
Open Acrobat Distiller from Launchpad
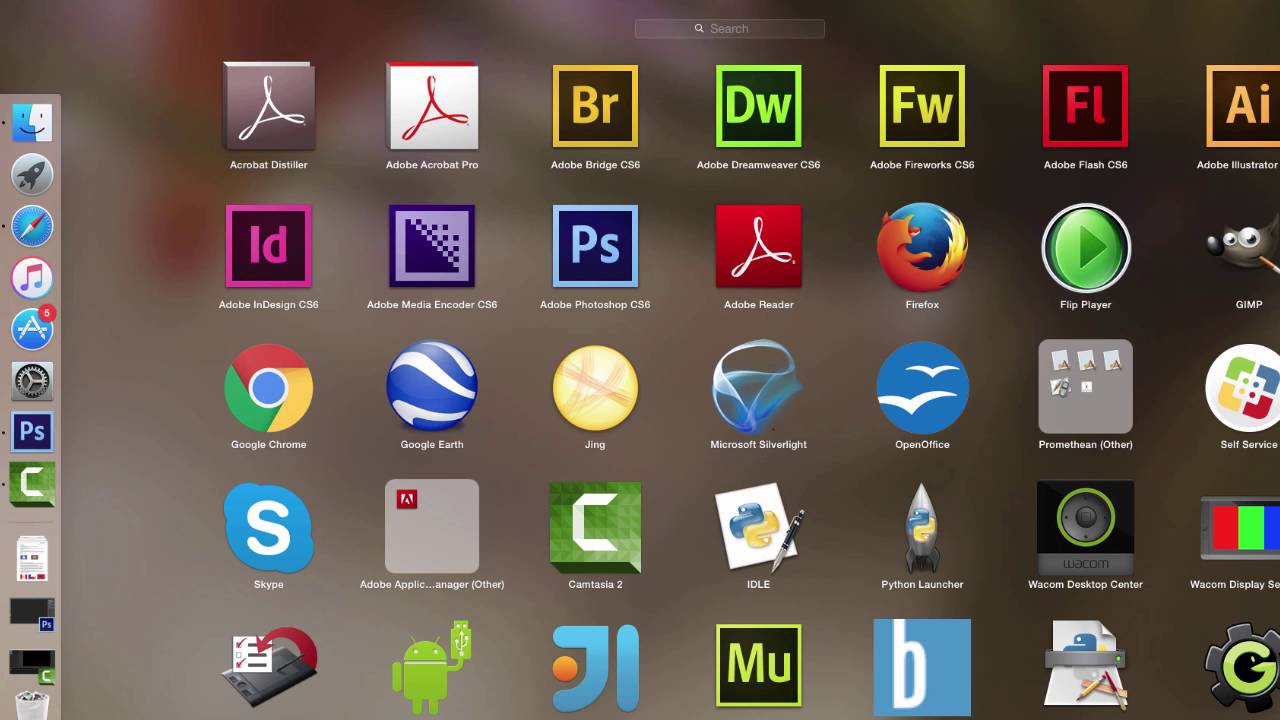[268, 106]
